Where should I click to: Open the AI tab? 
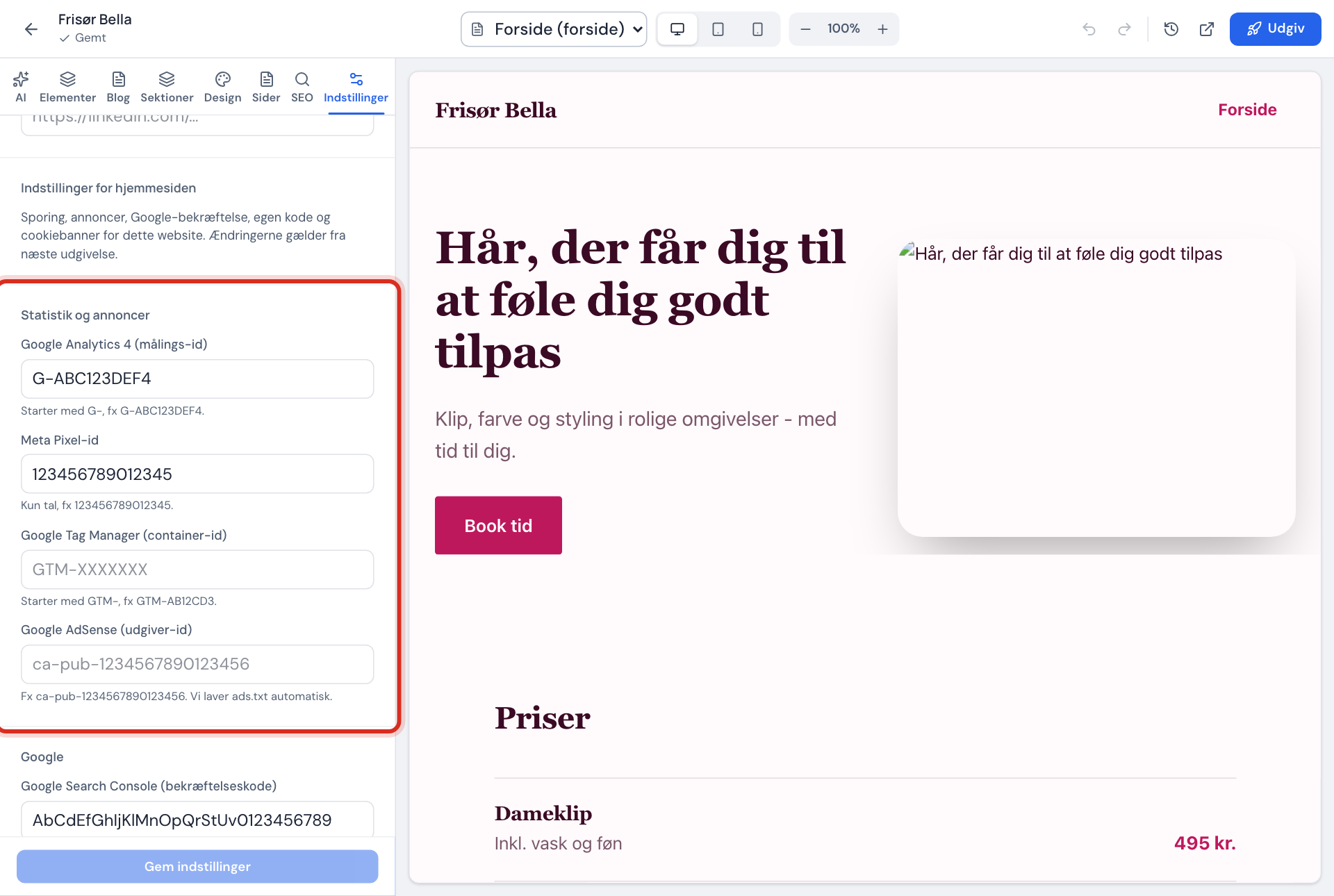tap(21, 88)
